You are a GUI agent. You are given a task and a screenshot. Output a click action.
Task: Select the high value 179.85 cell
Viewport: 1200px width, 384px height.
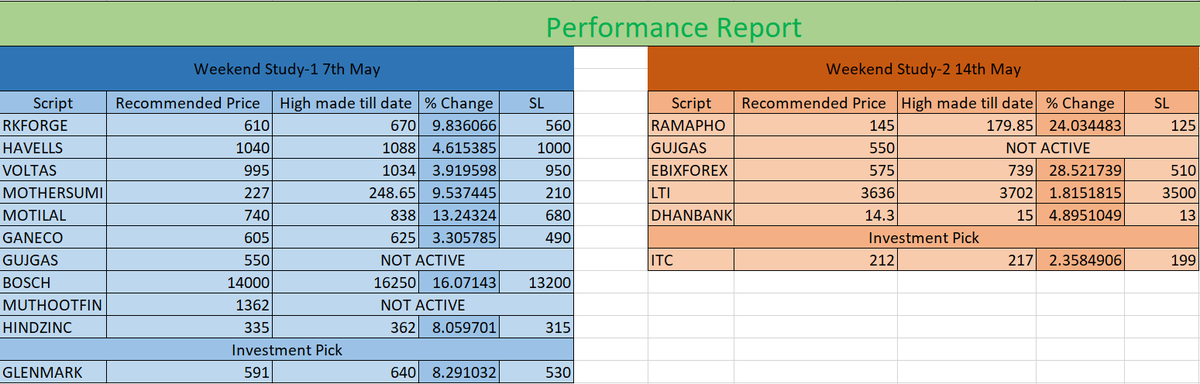[968, 127]
